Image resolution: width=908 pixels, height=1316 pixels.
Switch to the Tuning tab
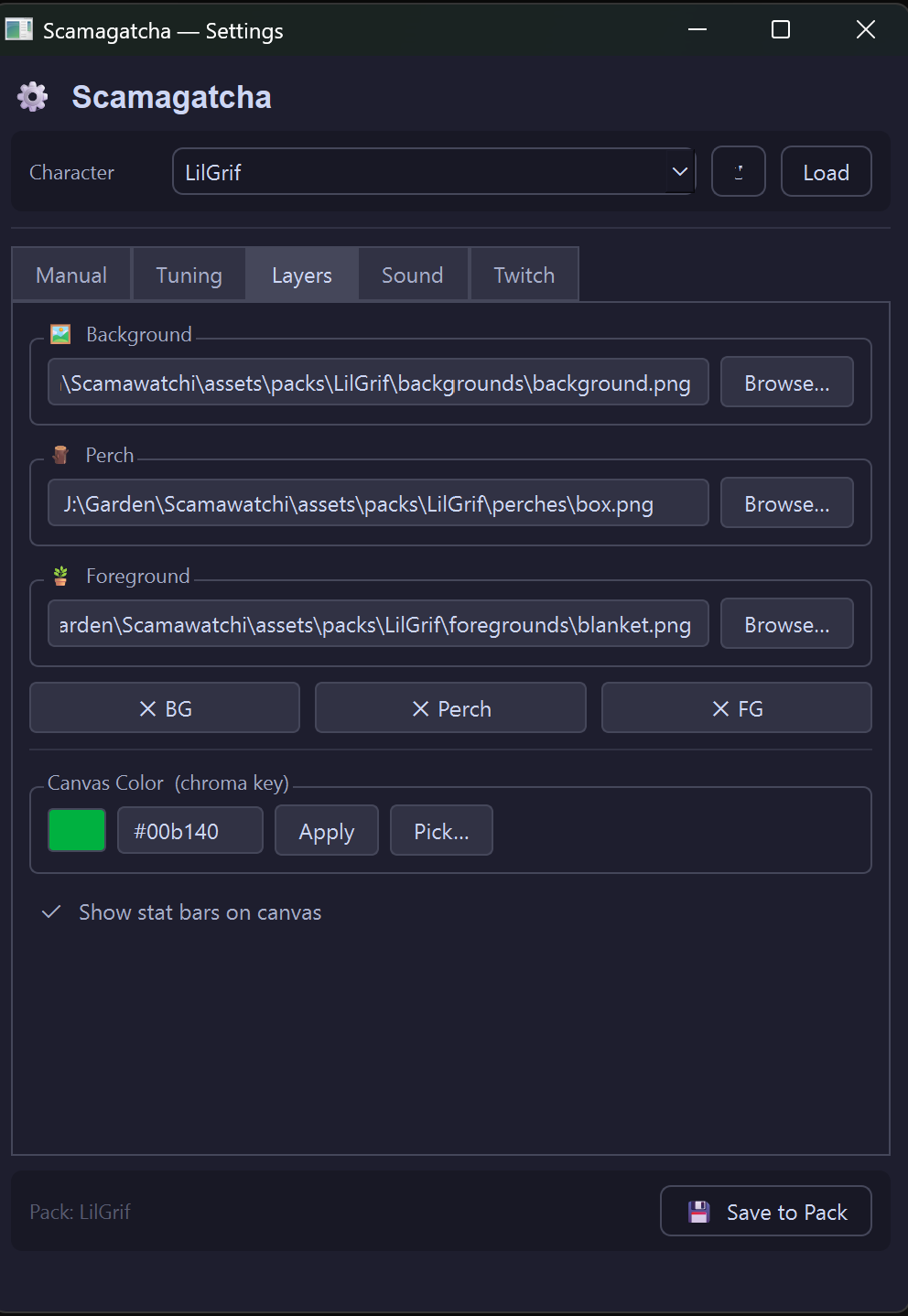189,275
